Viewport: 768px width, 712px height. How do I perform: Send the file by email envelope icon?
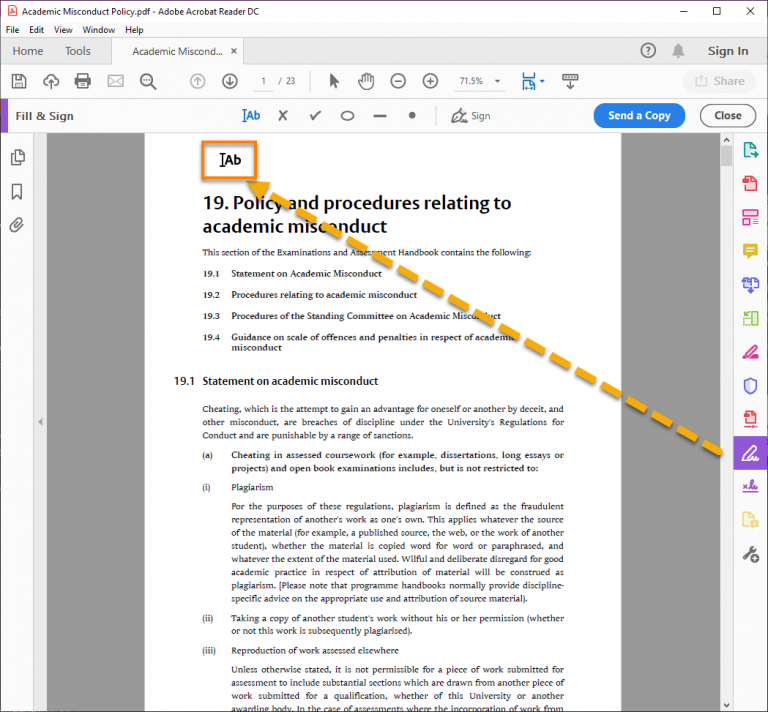coord(116,81)
